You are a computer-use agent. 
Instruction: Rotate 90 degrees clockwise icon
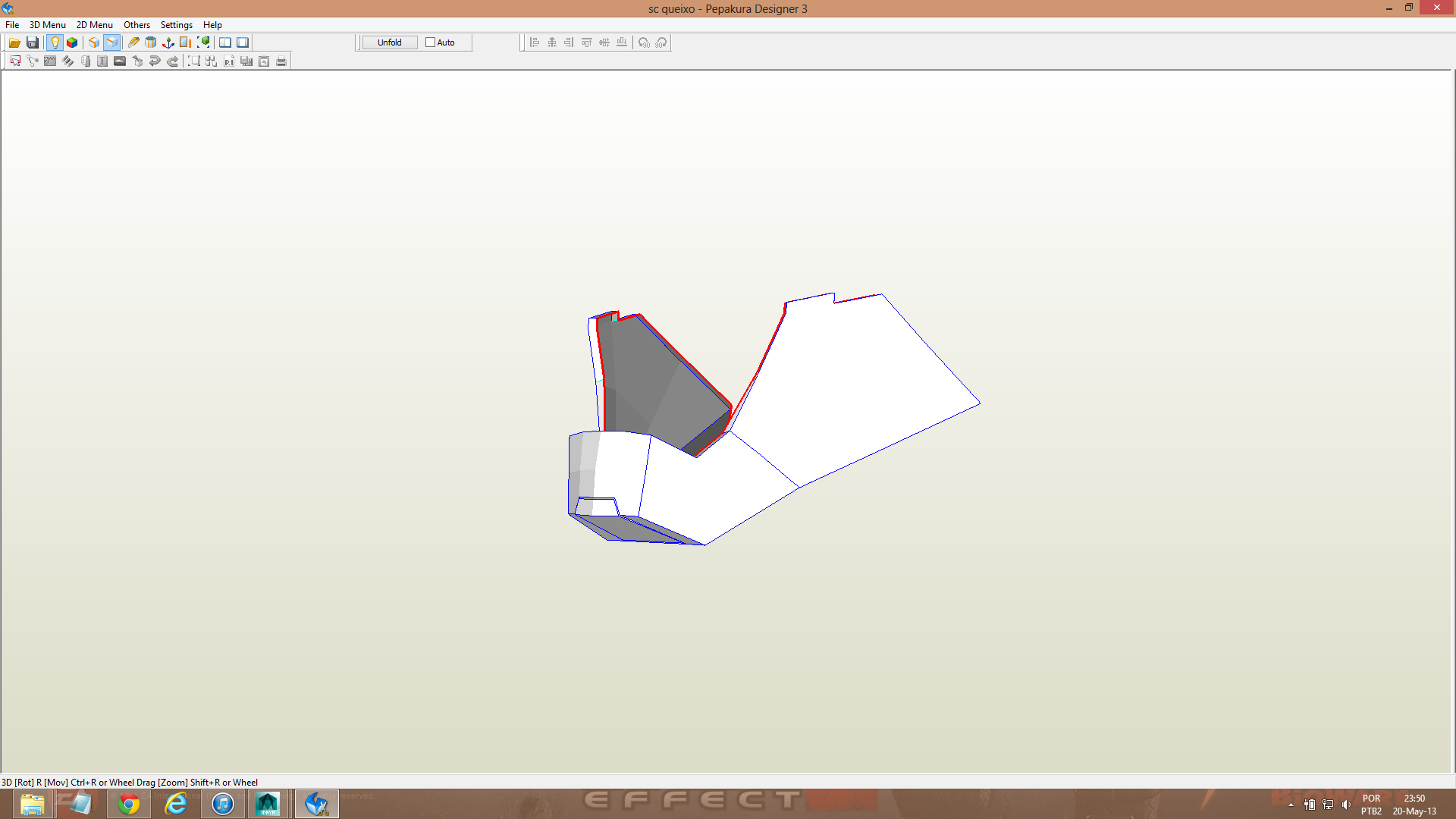tap(661, 42)
